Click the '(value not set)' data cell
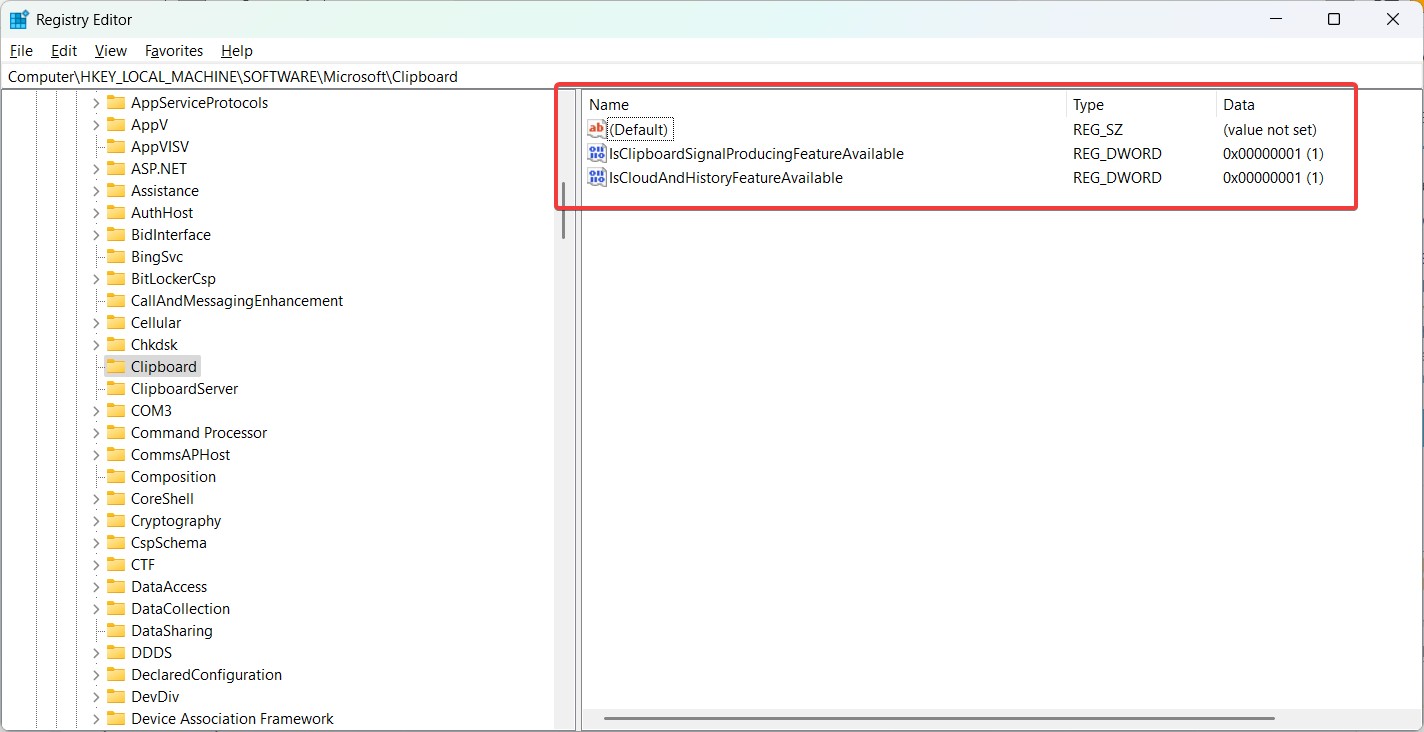The height and width of the screenshot is (732, 1424). pos(1270,129)
